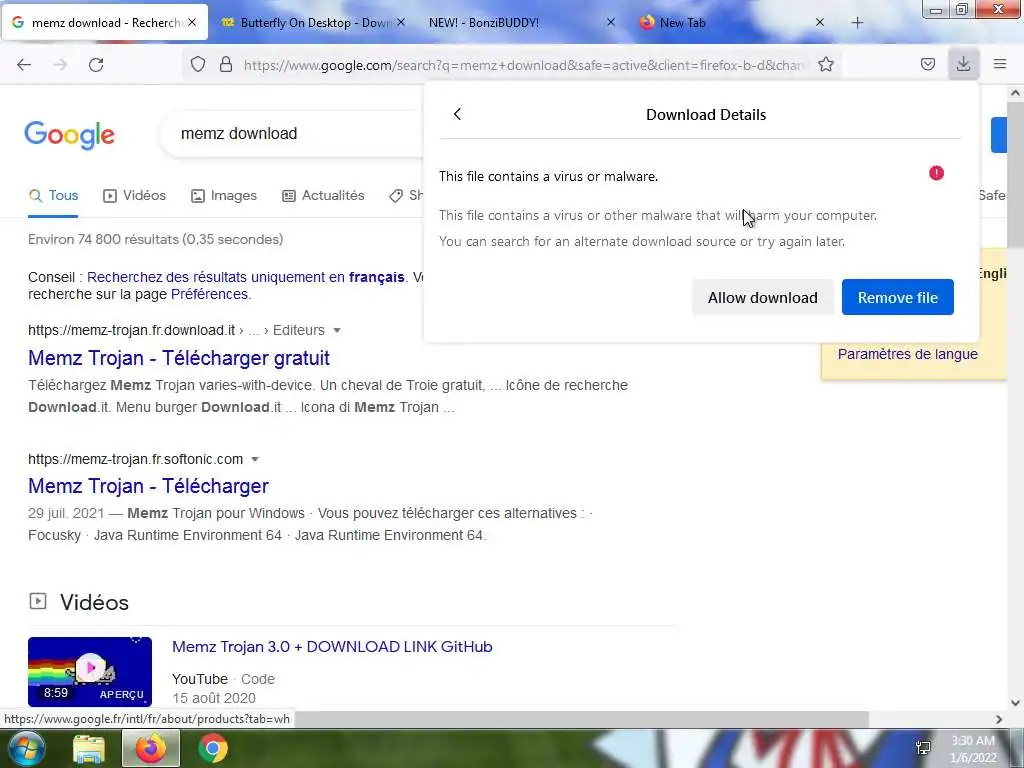Screen dimensions: 1024x768
Task: Open the Windows Start menu
Action: 26,748
